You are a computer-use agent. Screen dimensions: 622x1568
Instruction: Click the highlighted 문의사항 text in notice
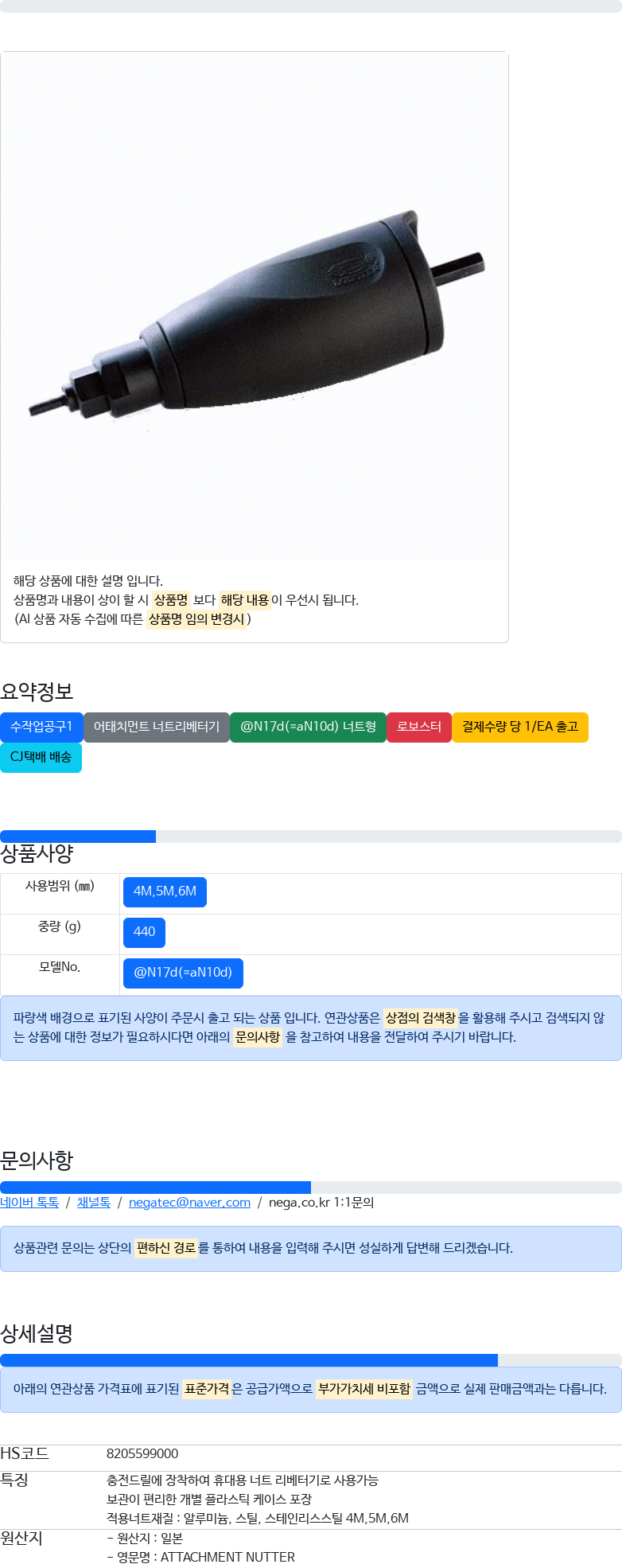click(x=258, y=1036)
